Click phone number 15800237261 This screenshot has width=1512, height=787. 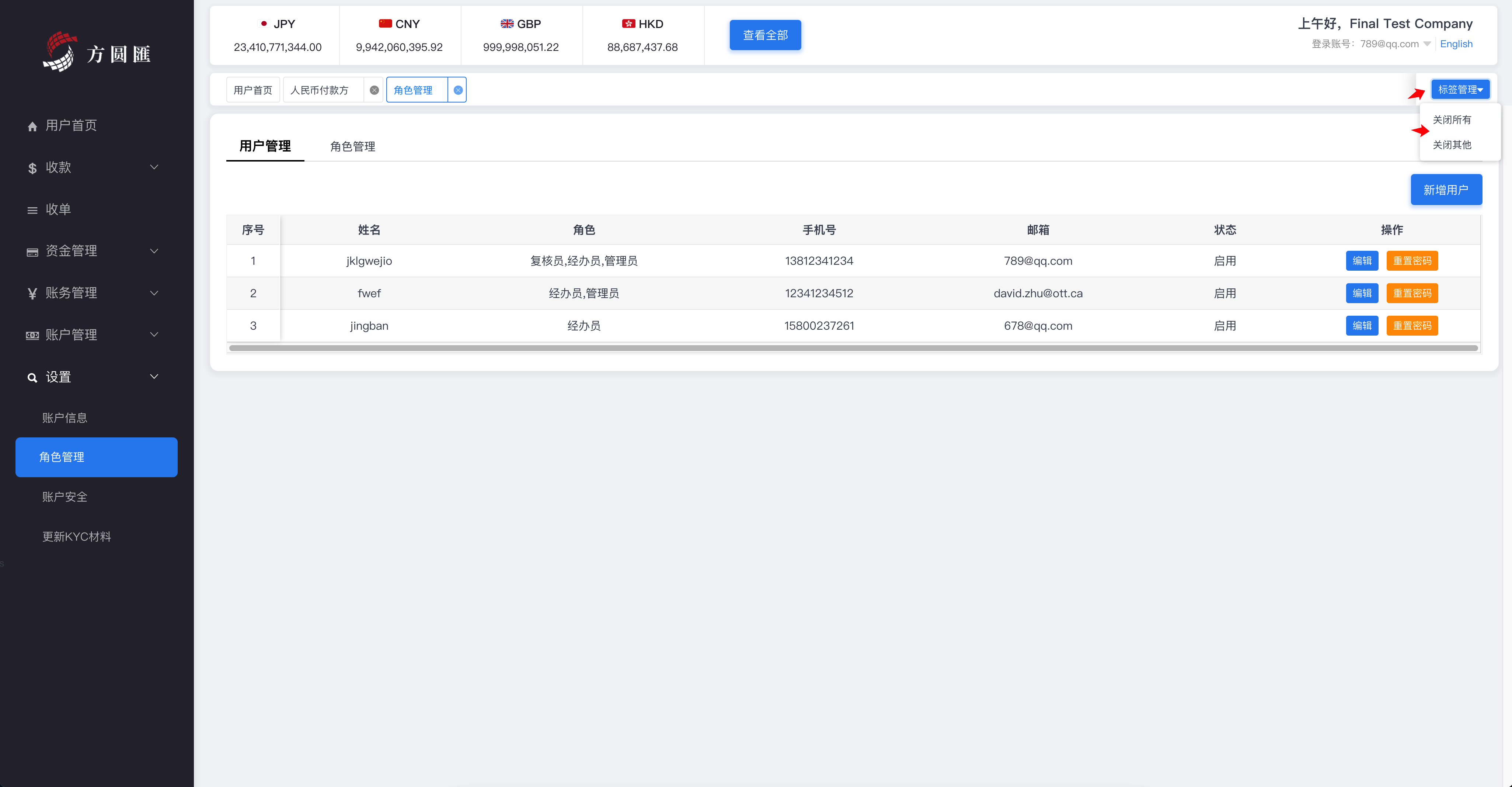819,325
